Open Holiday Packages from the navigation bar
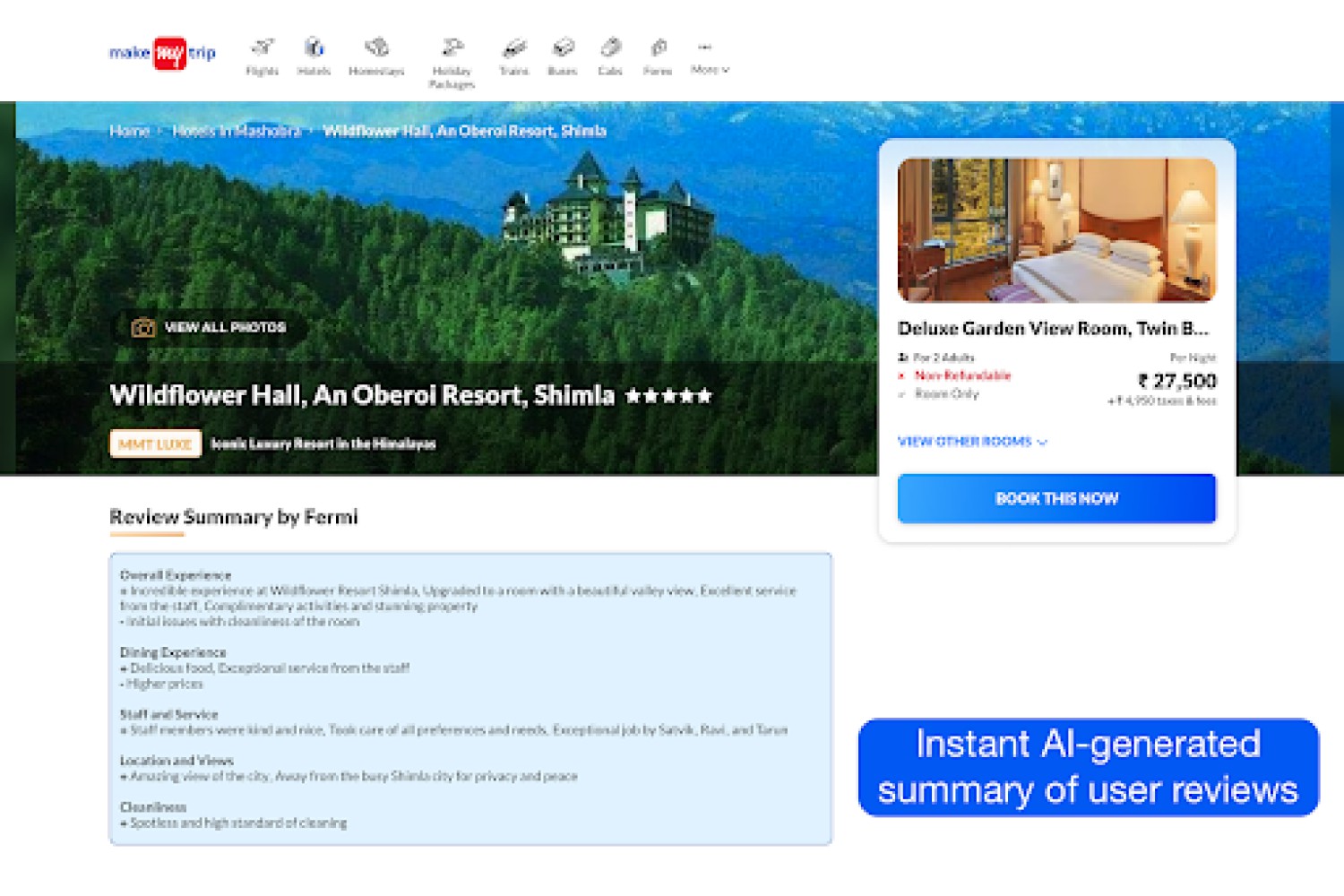The height and width of the screenshot is (896, 1344). 452,64
